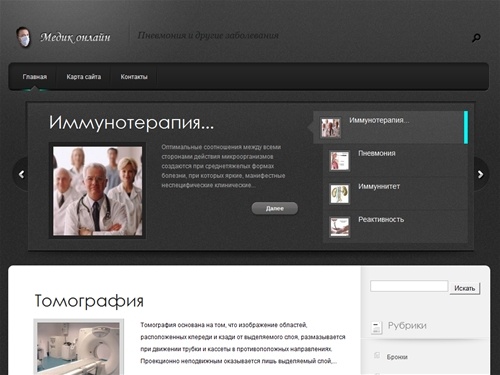Click the large Иммунотерапия... slide heading
Image resolution: width=500 pixels, height=375 pixels.
[x=131, y=123]
